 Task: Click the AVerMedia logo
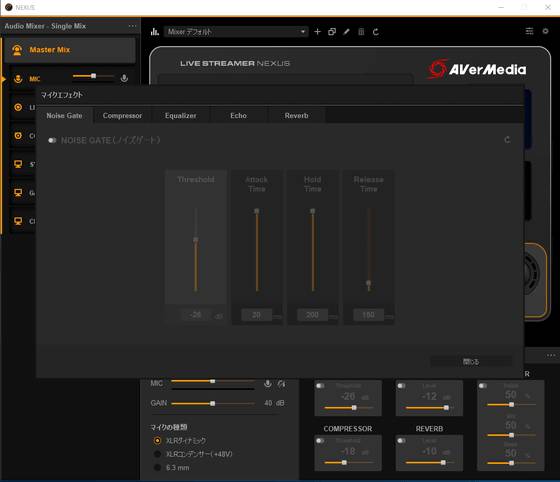[477, 69]
